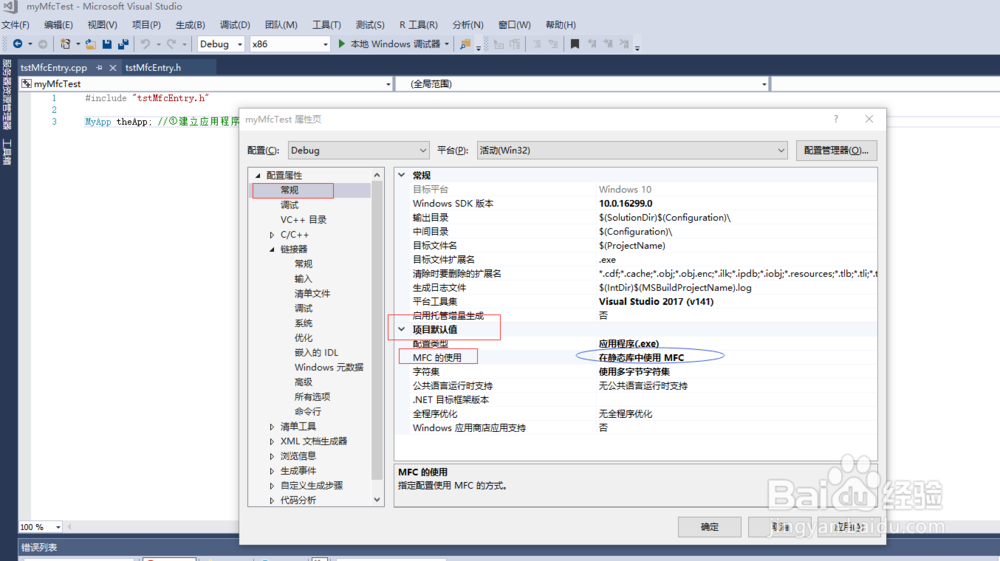Click the next bookmark toolbar icon

click(608, 44)
